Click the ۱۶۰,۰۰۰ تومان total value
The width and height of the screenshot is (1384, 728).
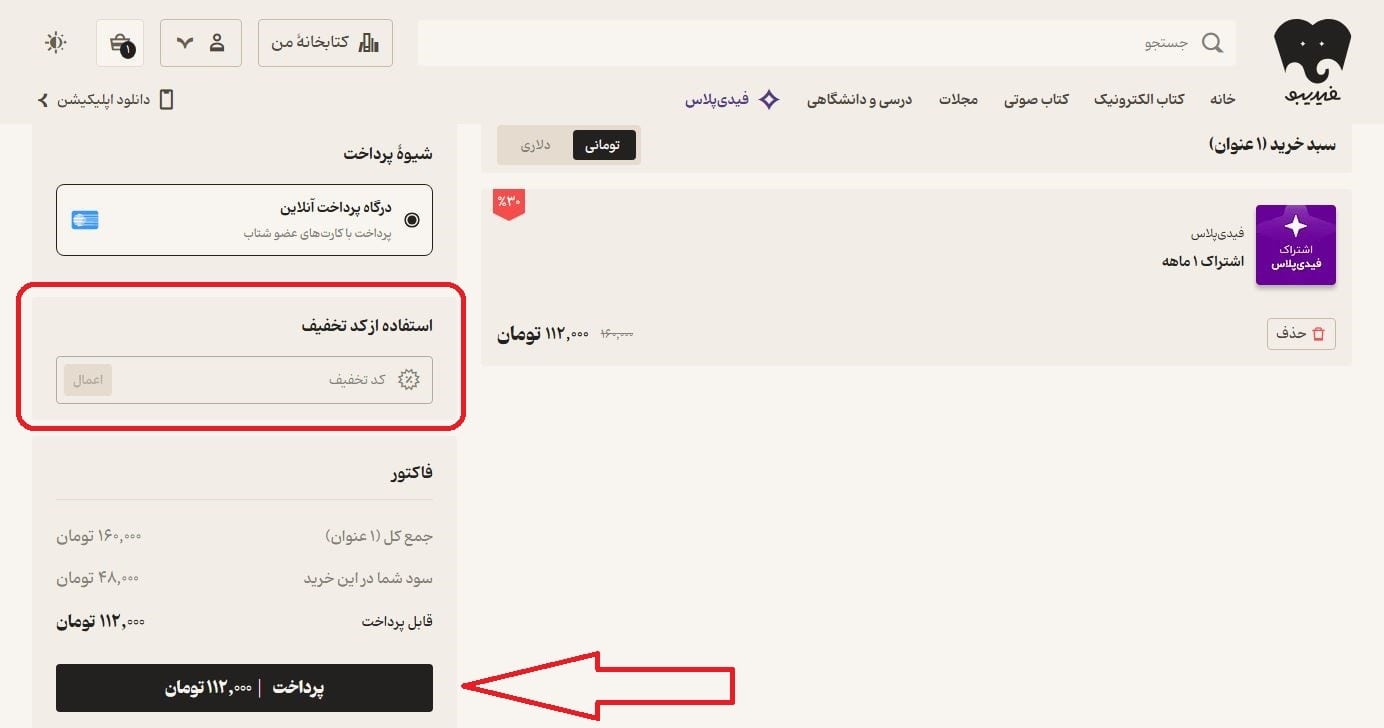[x=98, y=536]
